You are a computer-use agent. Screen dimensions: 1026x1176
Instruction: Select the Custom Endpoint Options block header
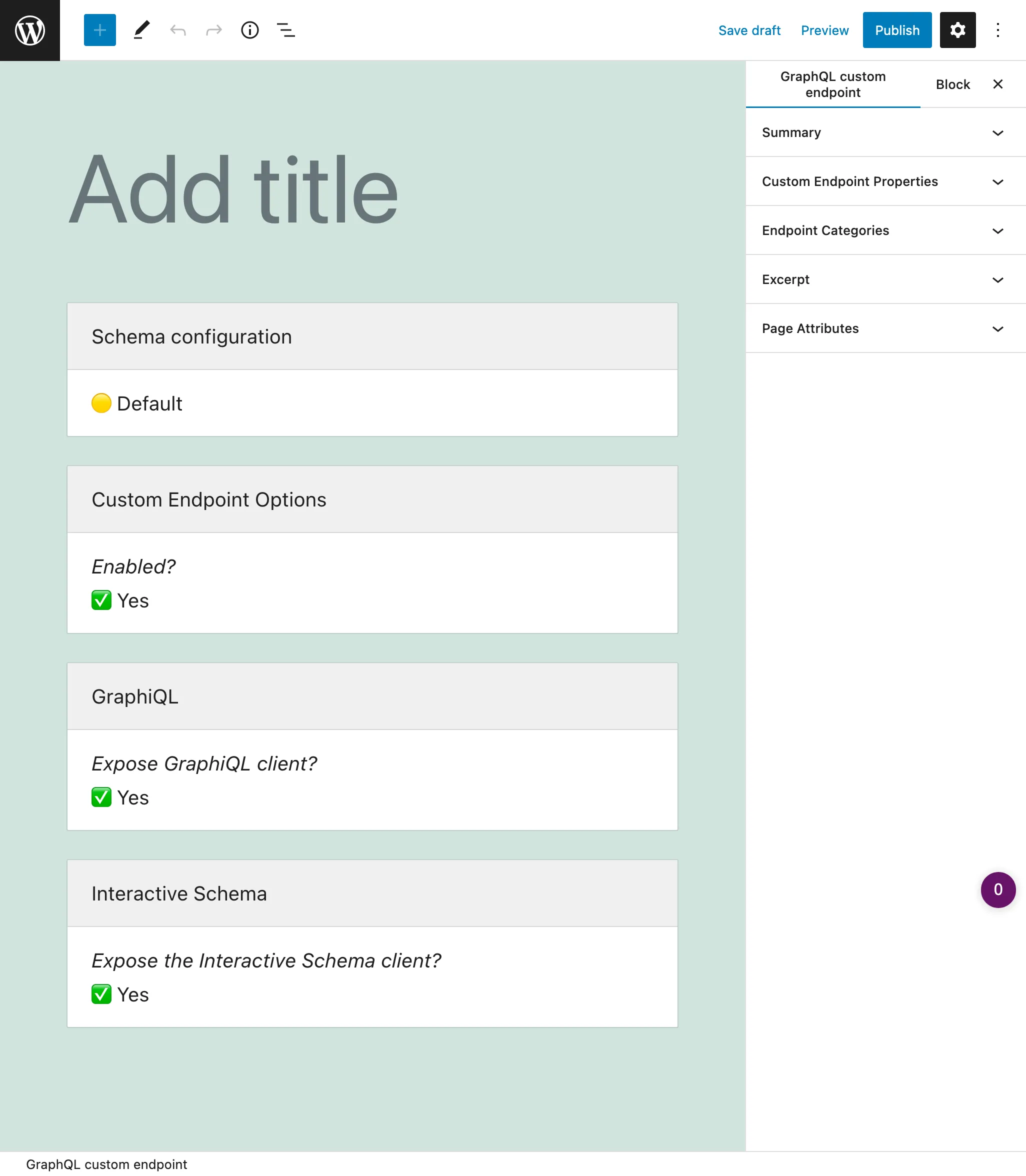tap(372, 499)
